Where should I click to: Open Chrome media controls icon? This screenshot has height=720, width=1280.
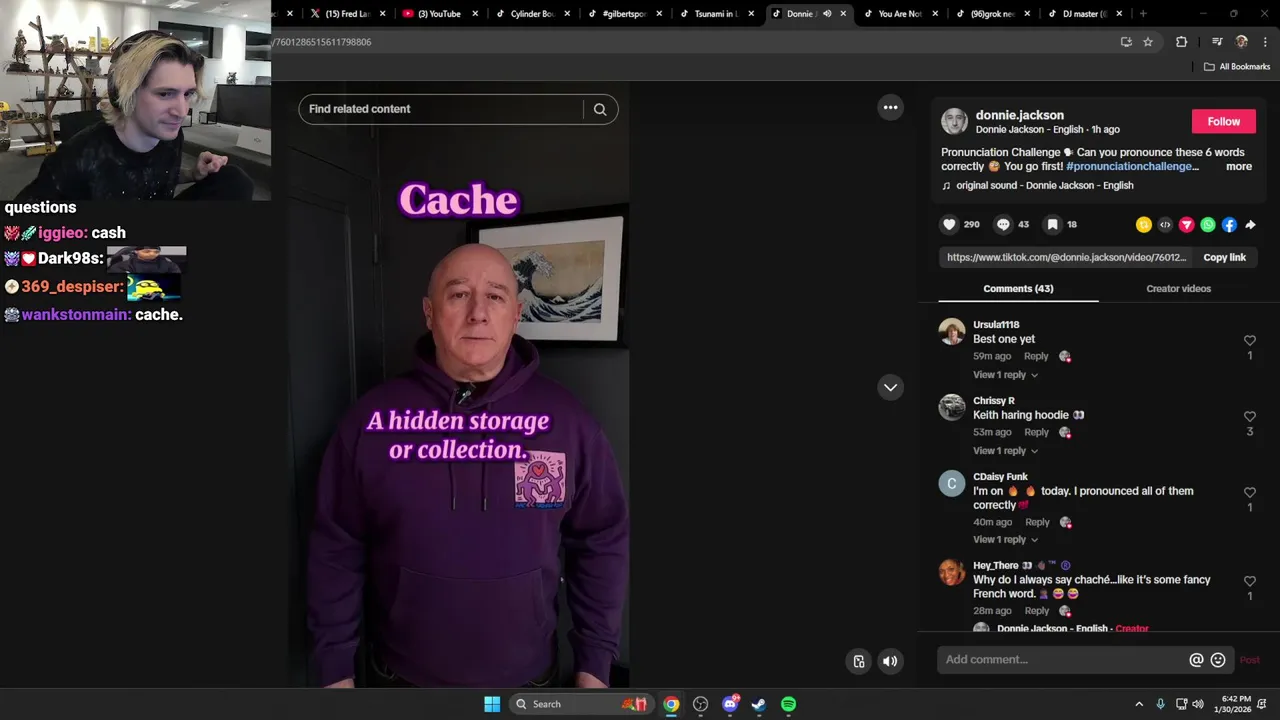click(1216, 42)
